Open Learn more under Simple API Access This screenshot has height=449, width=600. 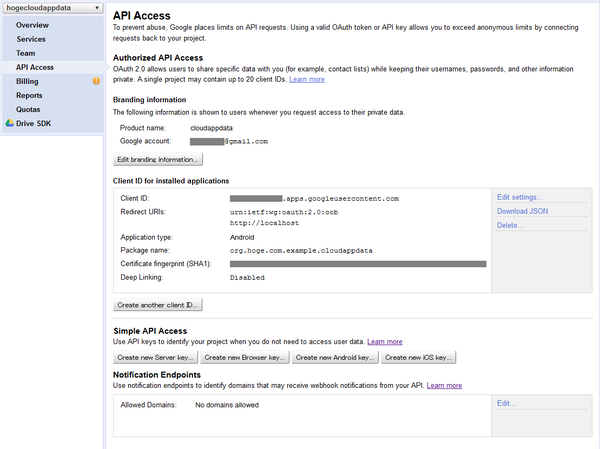(385, 342)
